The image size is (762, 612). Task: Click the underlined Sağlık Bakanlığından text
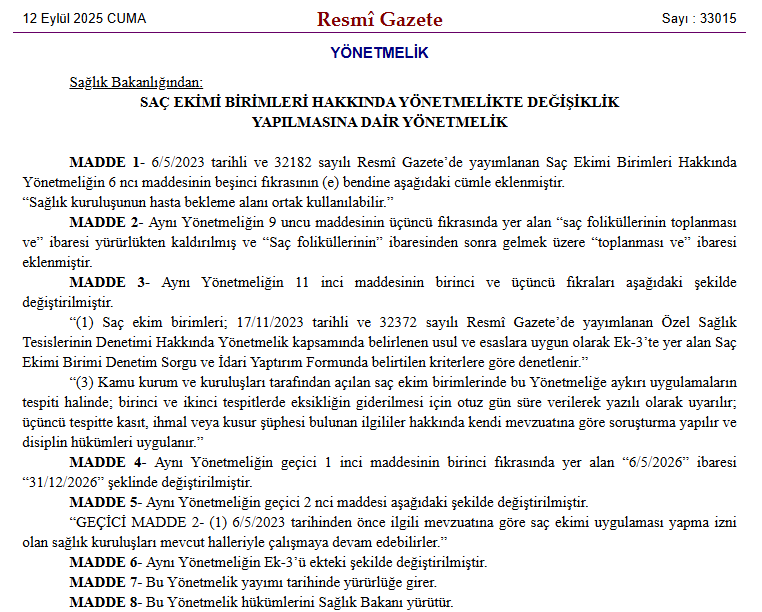tap(136, 81)
